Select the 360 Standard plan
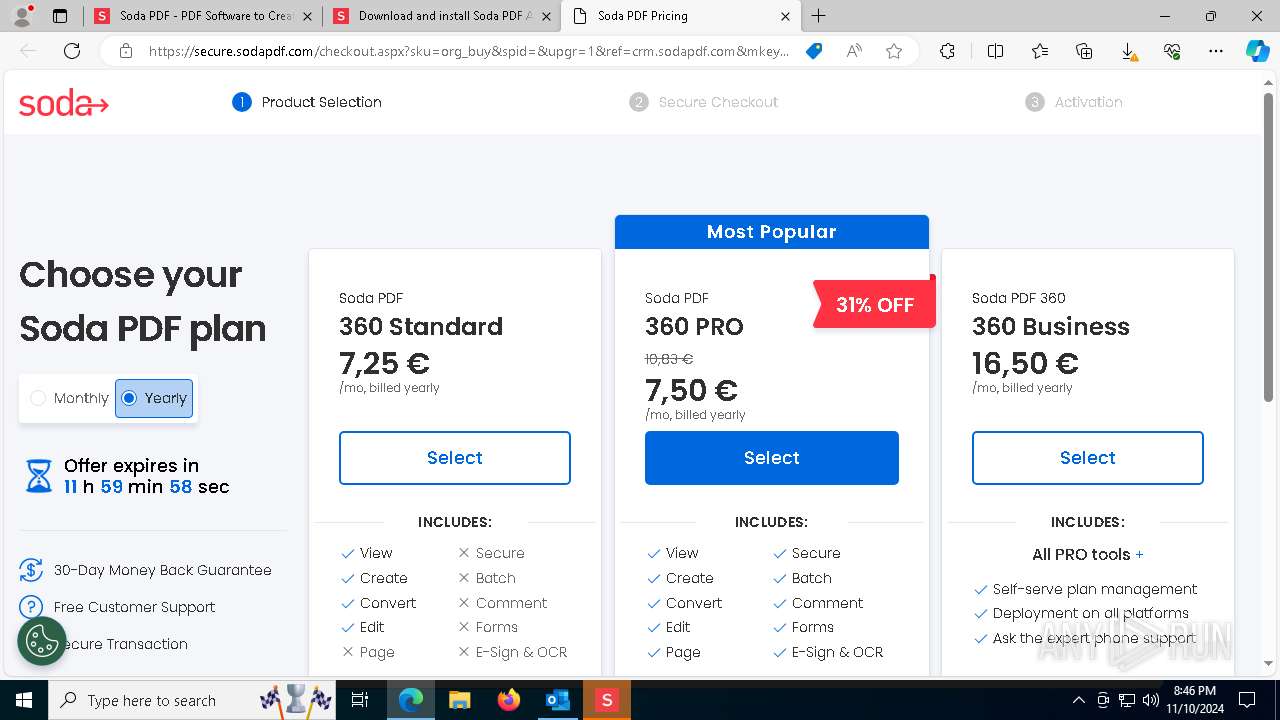 click(x=455, y=458)
